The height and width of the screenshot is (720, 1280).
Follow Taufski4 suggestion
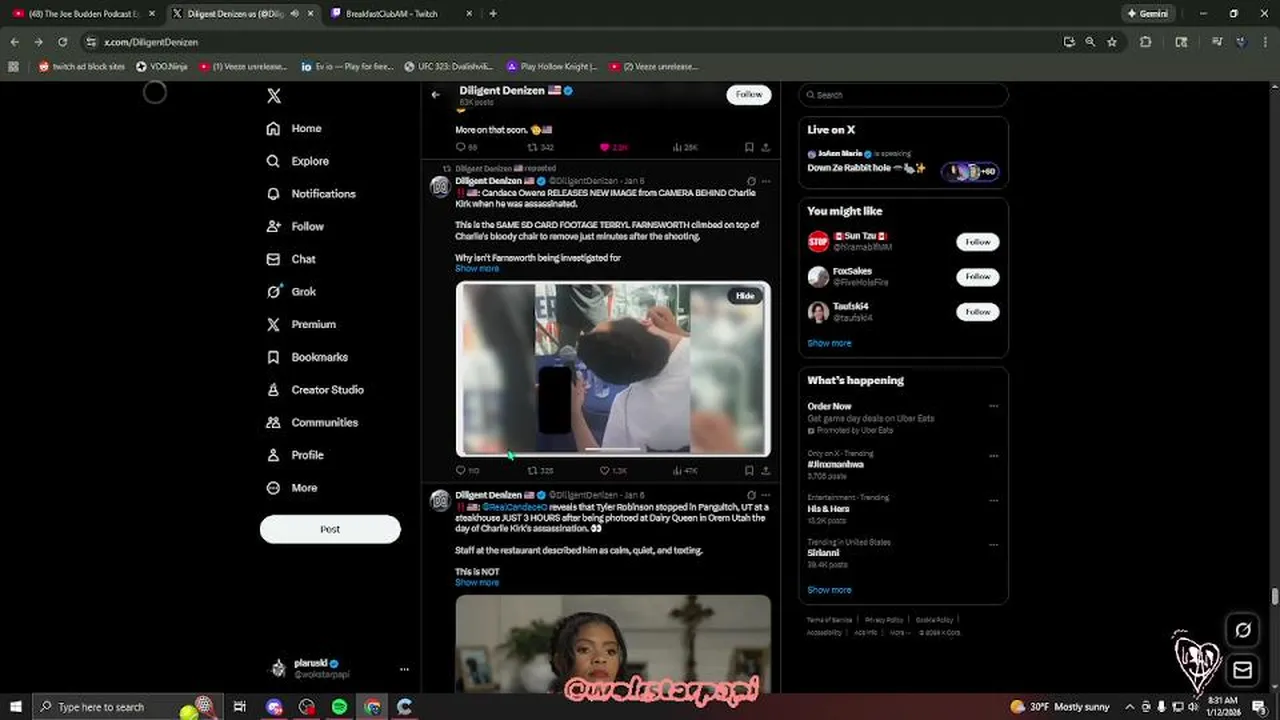point(977,312)
